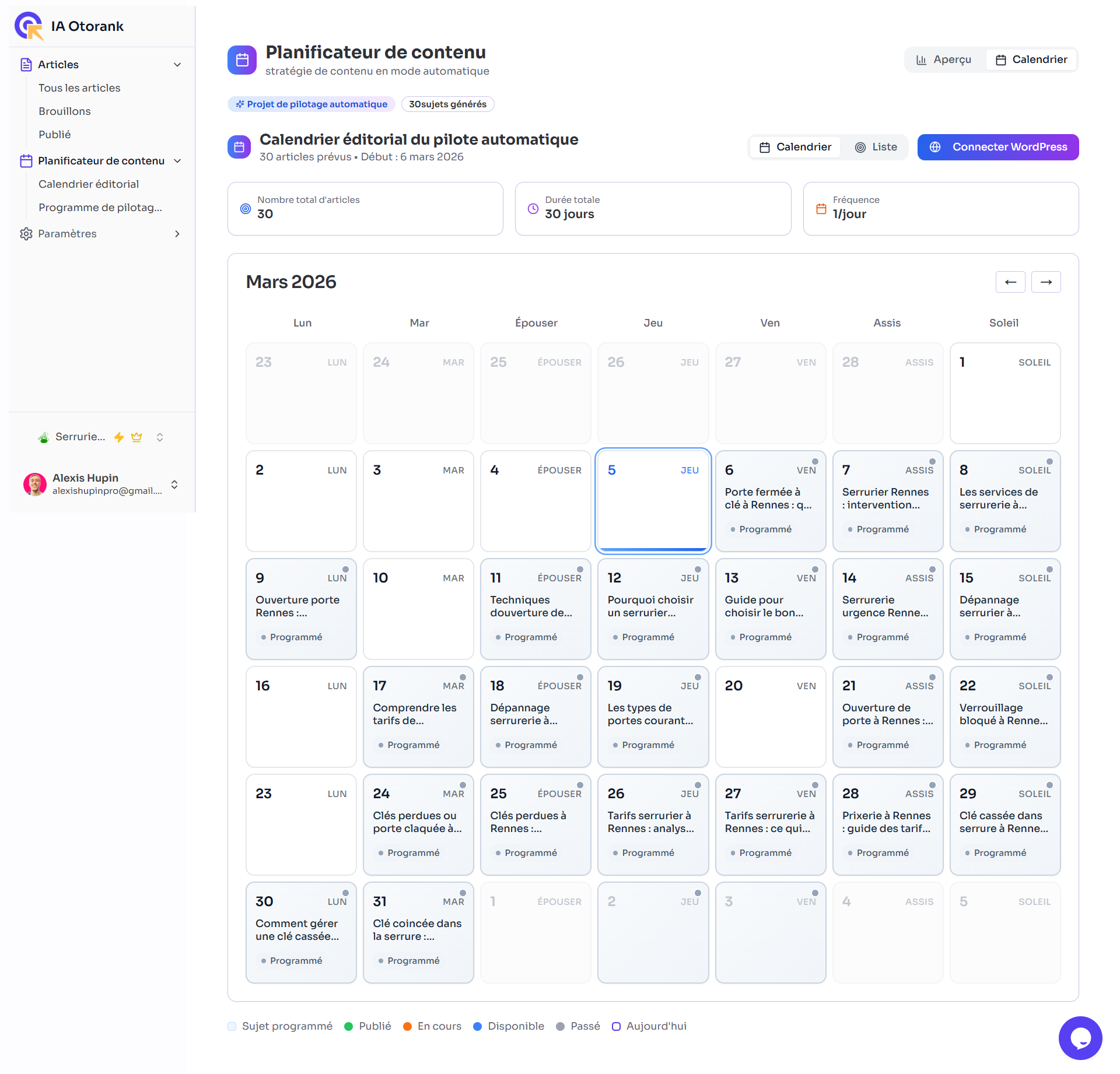Screen dimensions: 1120x1074
Task: Expand the Paramètres section
Action: pos(177,234)
